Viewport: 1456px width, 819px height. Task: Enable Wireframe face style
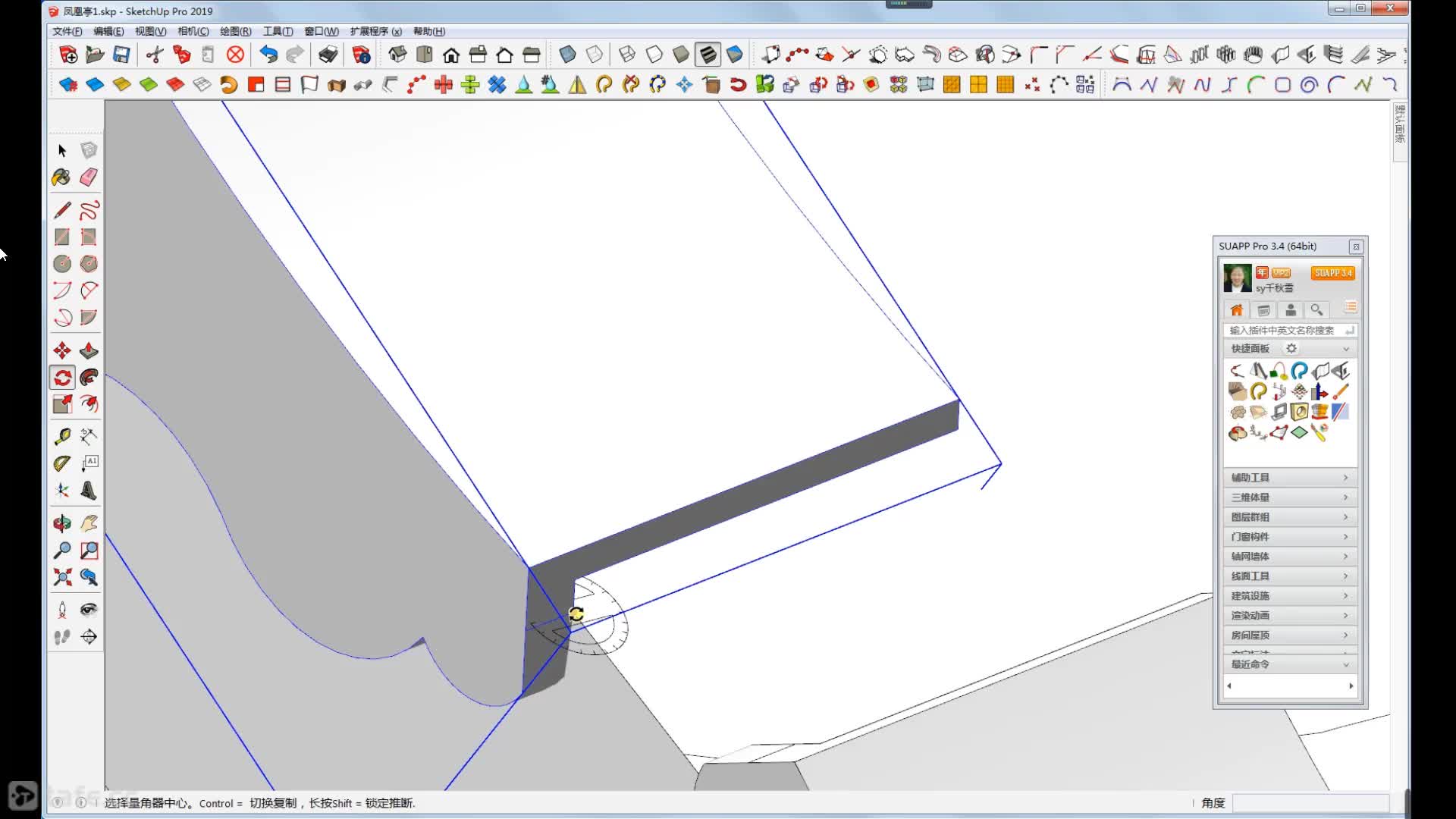click(627, 55)
